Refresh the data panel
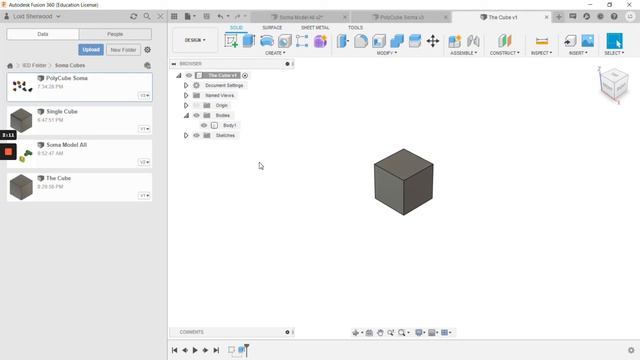This screenshot has width=640, height=360. (133, 16)
